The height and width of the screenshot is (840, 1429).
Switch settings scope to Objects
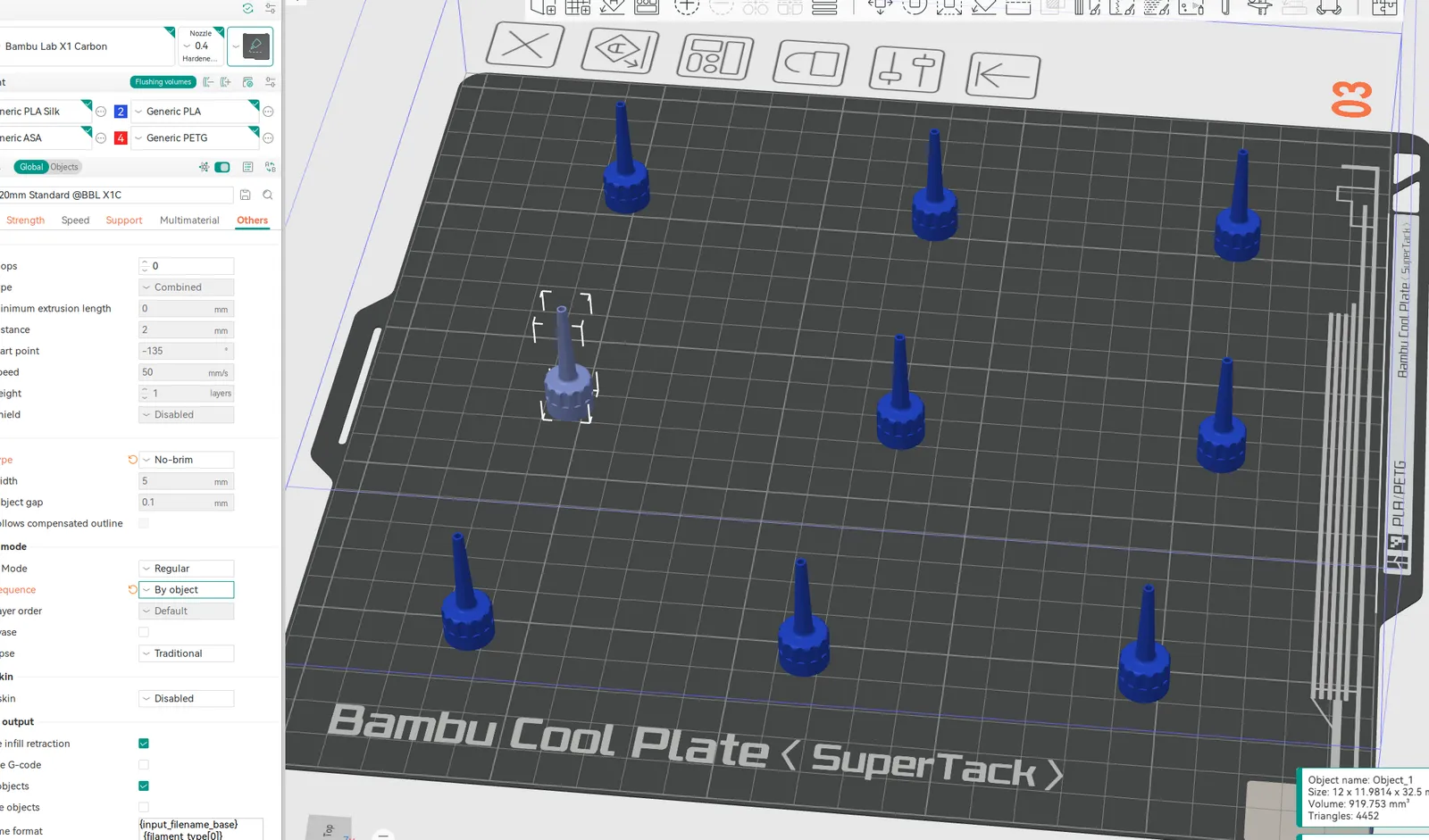(64, 167)
